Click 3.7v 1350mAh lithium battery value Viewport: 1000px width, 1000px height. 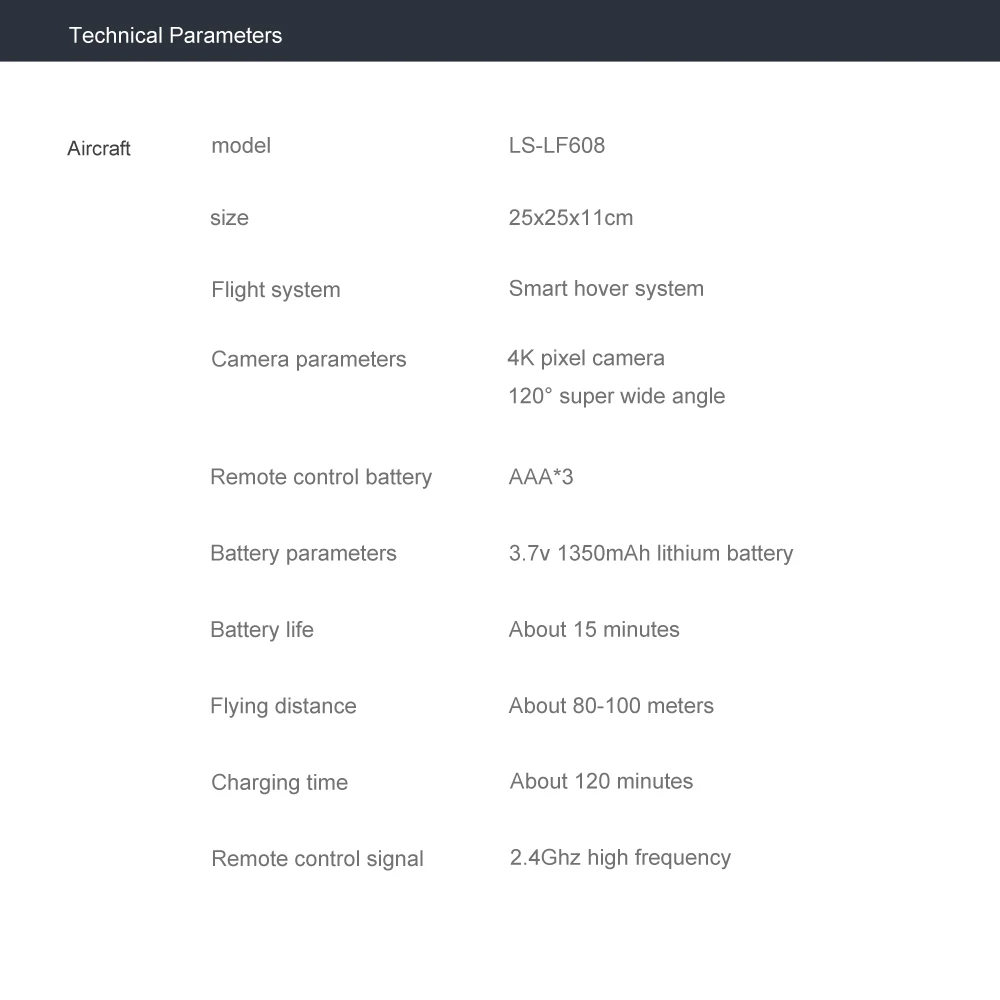pyautogui.click(x=650, y=553)
